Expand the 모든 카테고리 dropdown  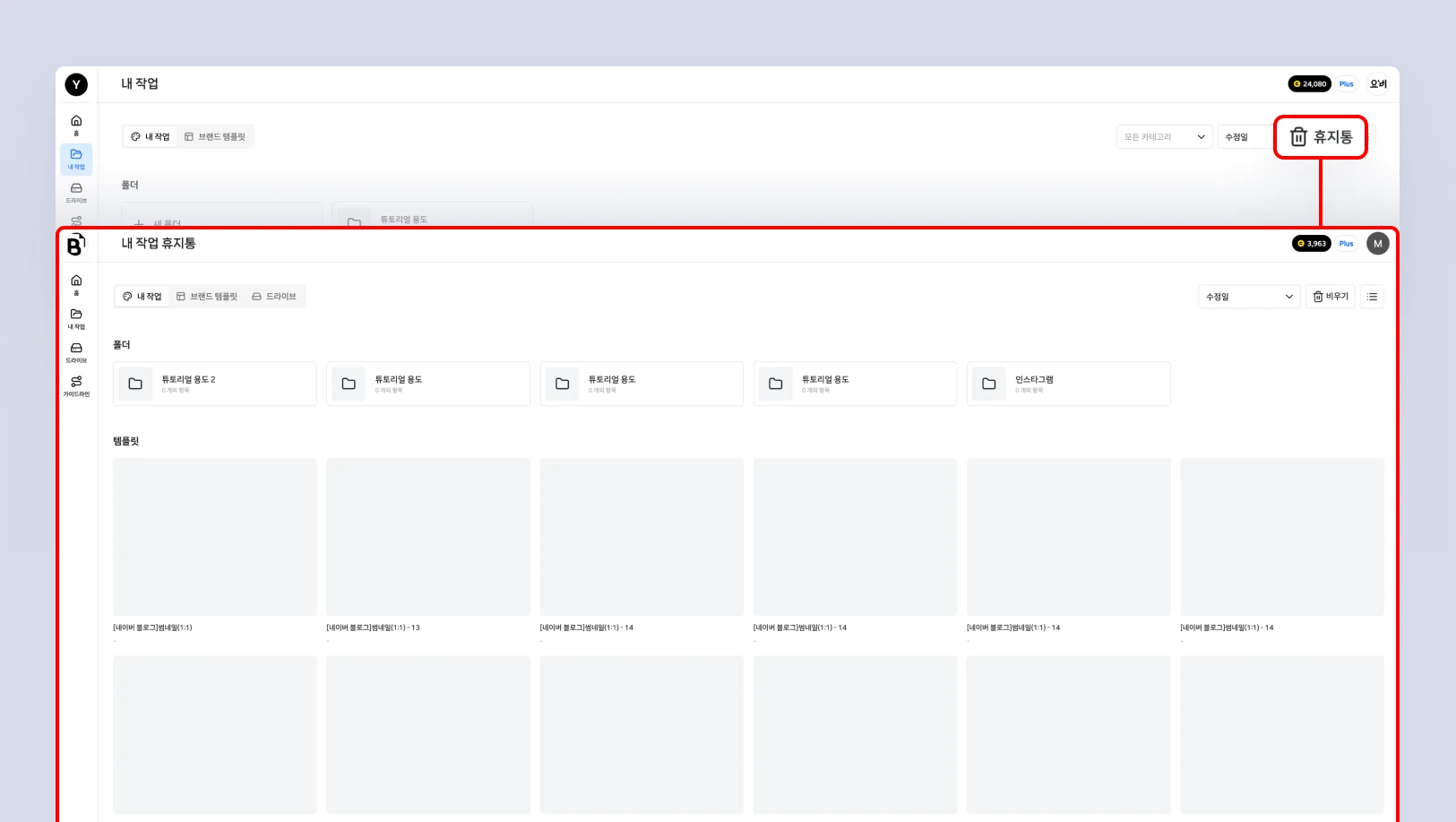point(1165,137)
